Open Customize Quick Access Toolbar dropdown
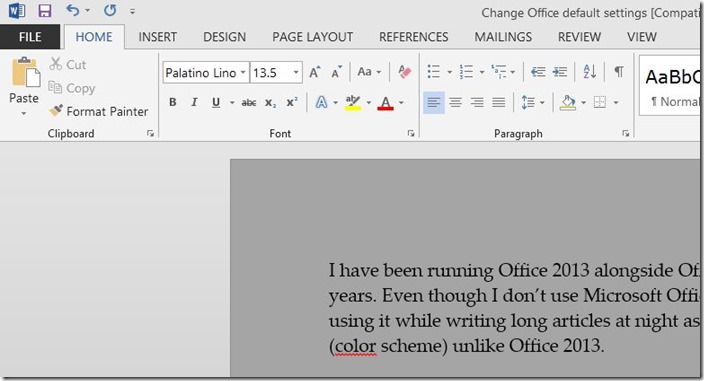This screenshot has height=381, width=704. tap(132, 11)
